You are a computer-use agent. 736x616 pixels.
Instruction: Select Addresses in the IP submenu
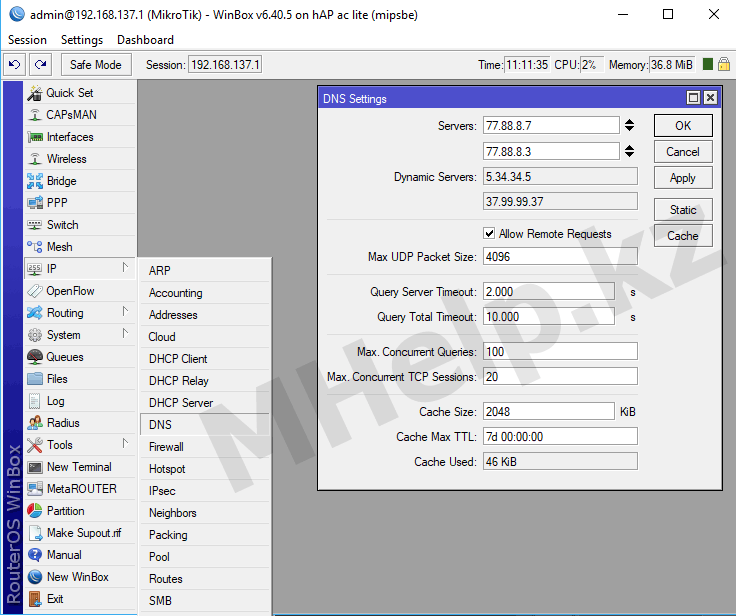pos(205,315)
